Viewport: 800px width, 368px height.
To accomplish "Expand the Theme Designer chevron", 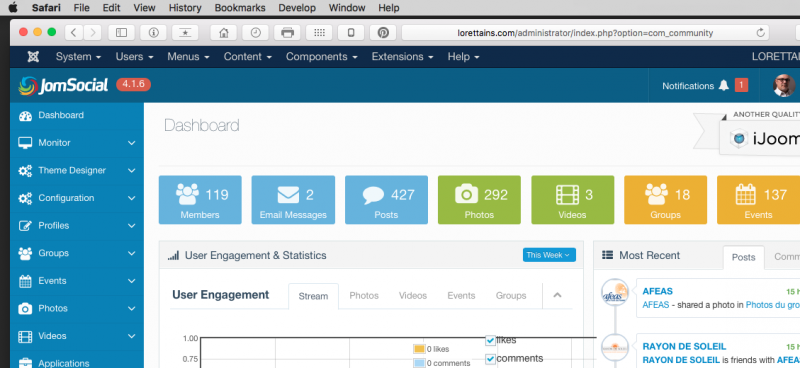I will click(x=132, y=170).
